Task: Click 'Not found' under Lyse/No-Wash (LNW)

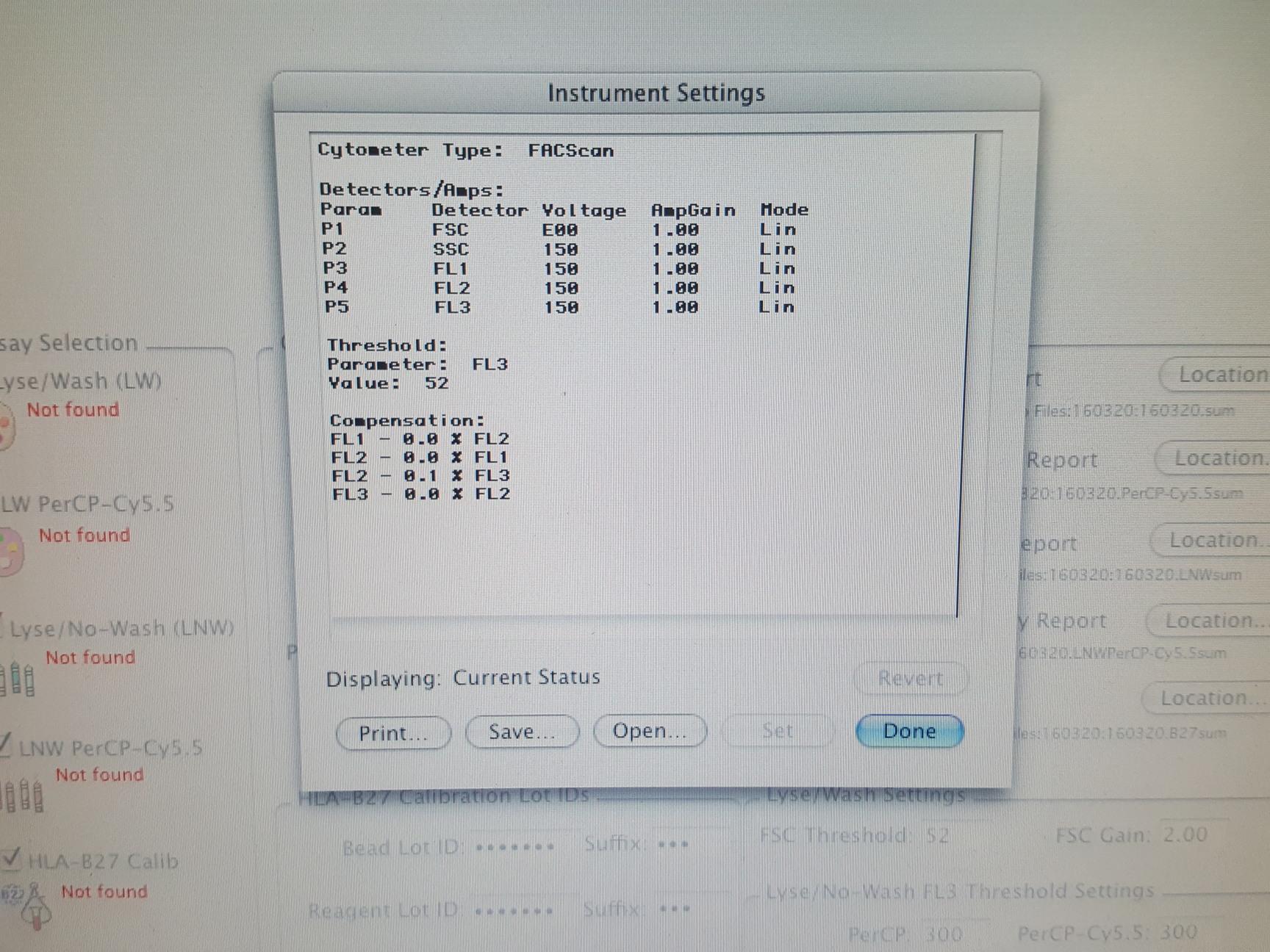Action: pos(90,657)
